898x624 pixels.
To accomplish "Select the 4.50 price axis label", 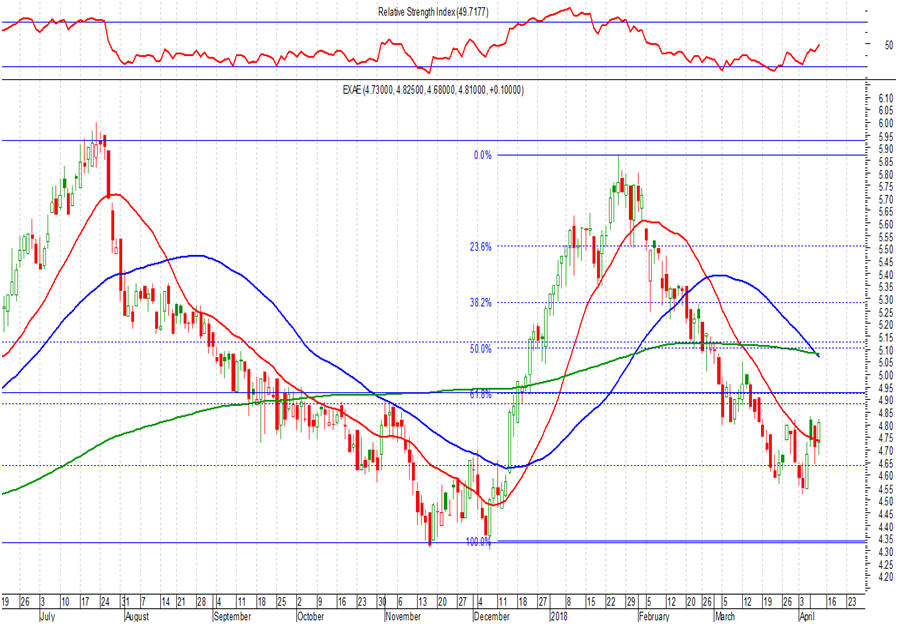I will click(885, 501).
